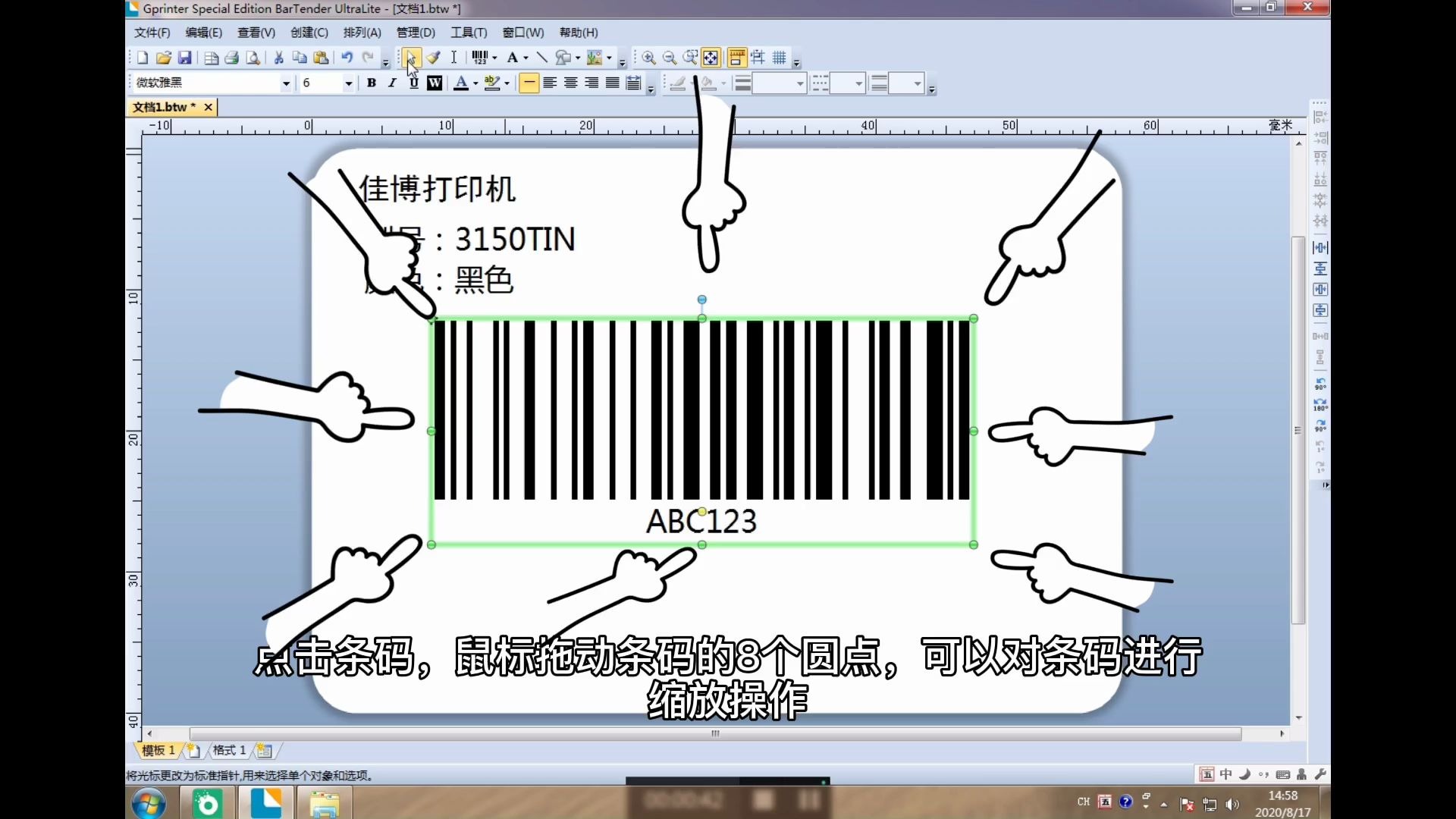Open the line thickness combo box
Image resolution: width=1456 pixels, height=819 pixels.
coord(779,83)
